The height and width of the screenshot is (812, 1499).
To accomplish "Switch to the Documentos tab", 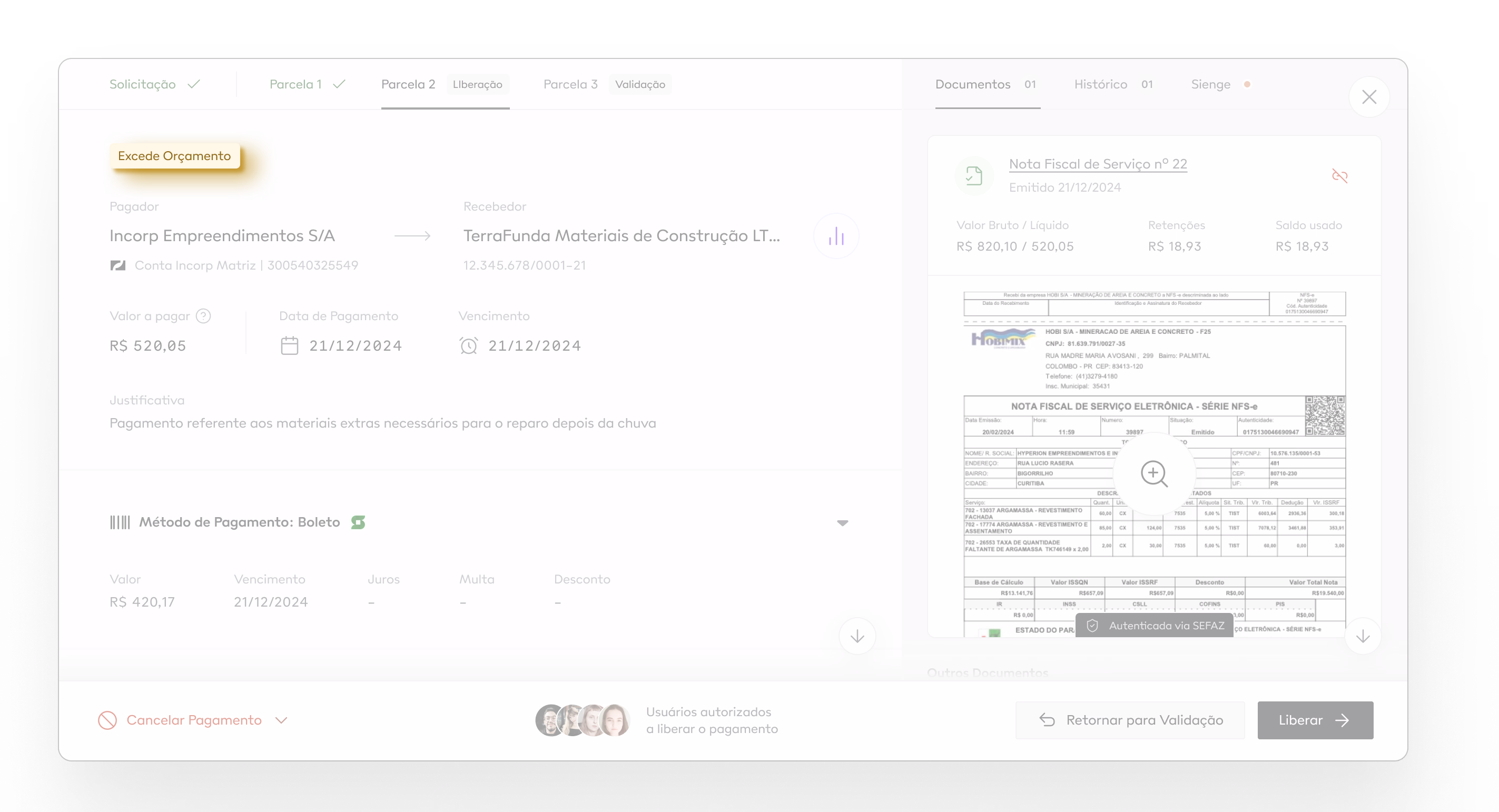I will (988, 84).
